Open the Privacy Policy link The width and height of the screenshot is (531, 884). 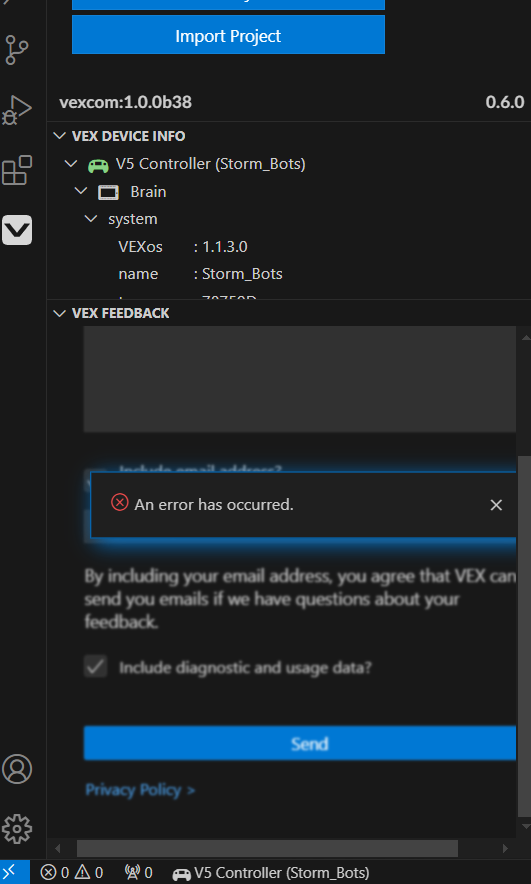[x=140, y=790]
